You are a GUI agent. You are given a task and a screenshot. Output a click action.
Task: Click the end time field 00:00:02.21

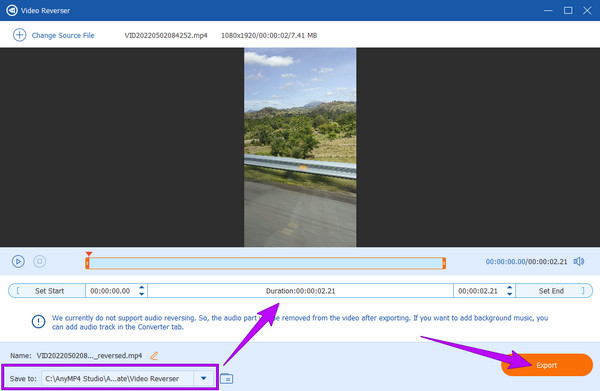click(x=478, y=291)
